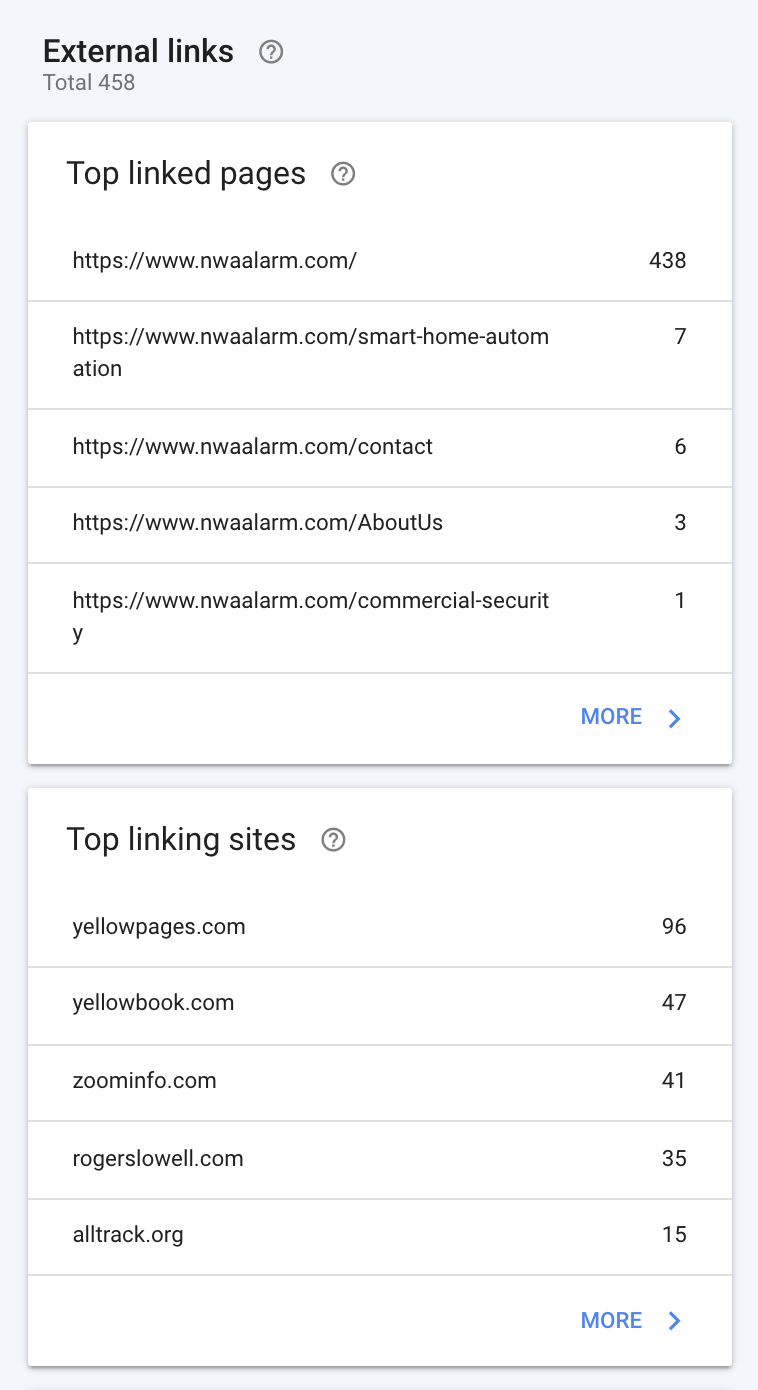Select the AboutUs page row
This screenshot has height=1390, width=758.
click(x=258, y=522)
